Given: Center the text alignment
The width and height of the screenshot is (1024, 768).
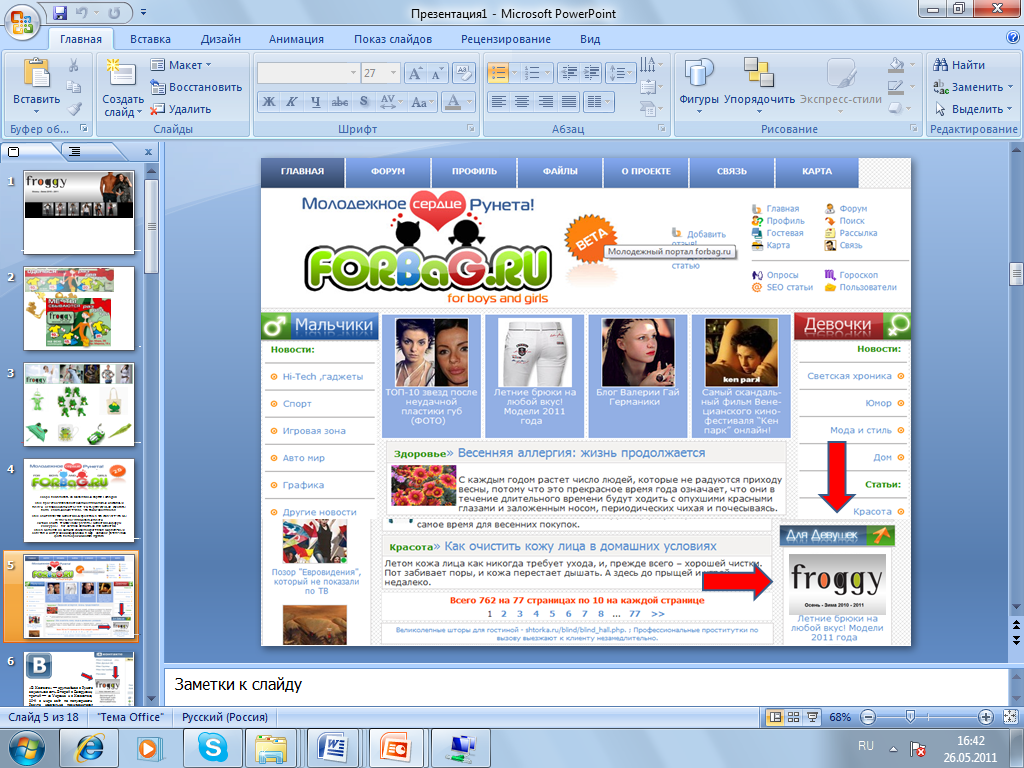Looking at the screenshot, I should click(x=522, y=101).
